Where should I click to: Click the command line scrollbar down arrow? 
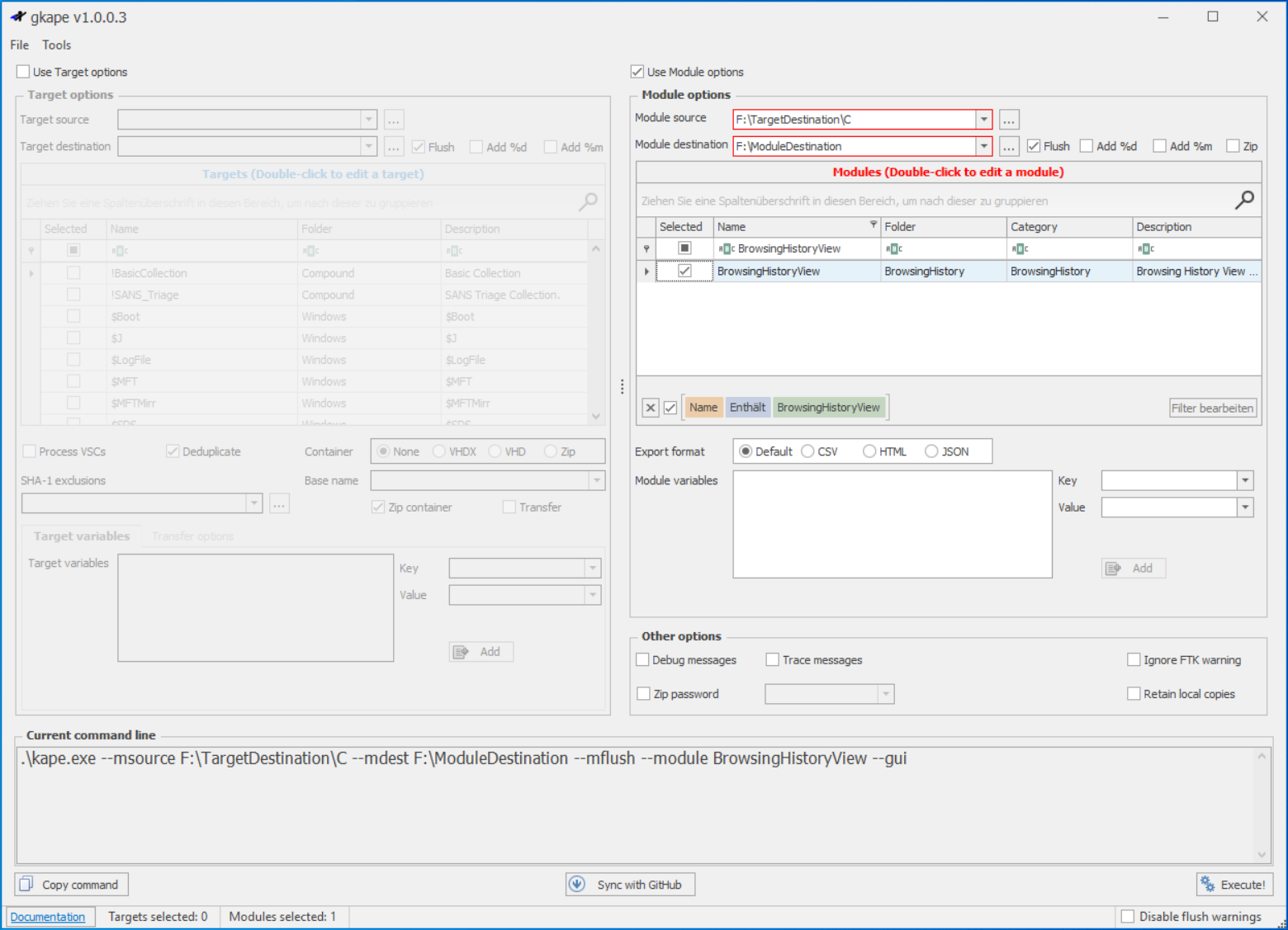(x=1262, y=855)
